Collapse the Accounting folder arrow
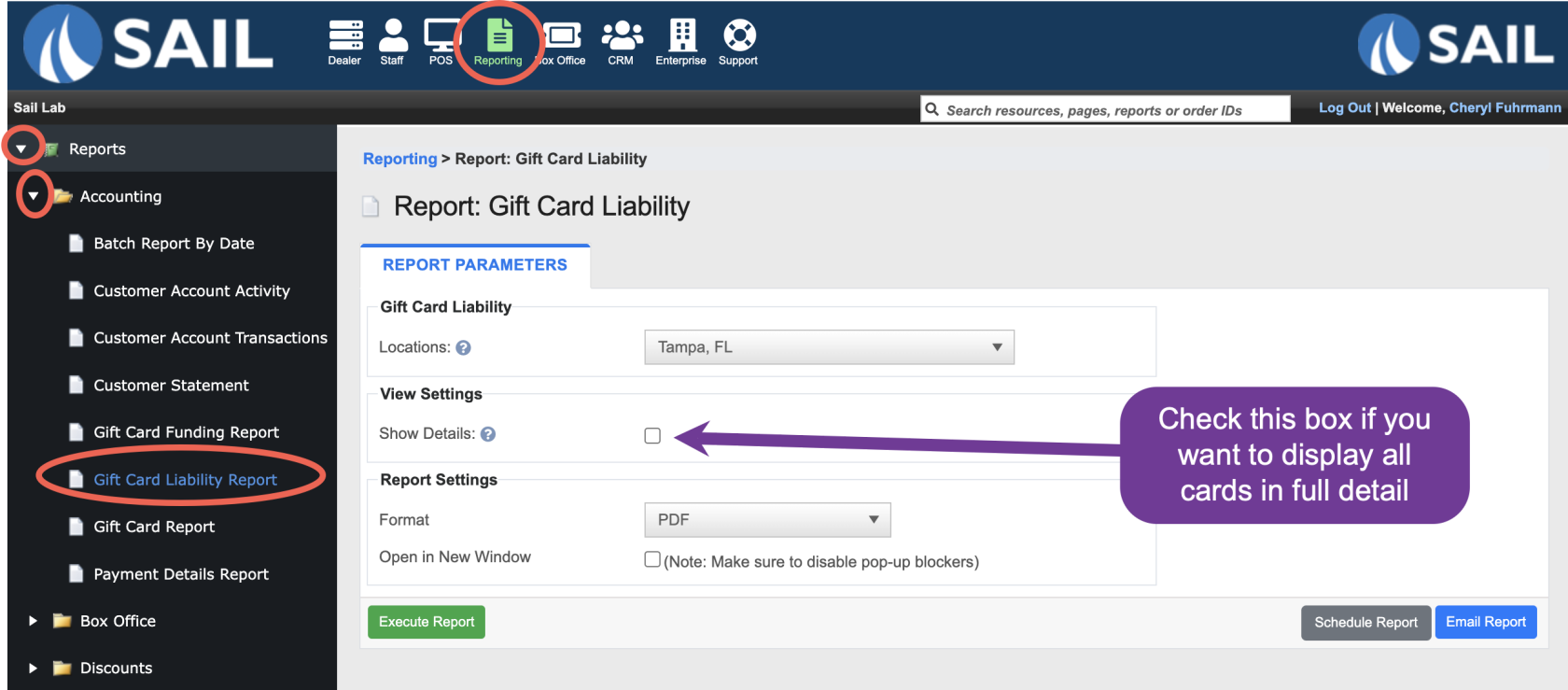 34,196
